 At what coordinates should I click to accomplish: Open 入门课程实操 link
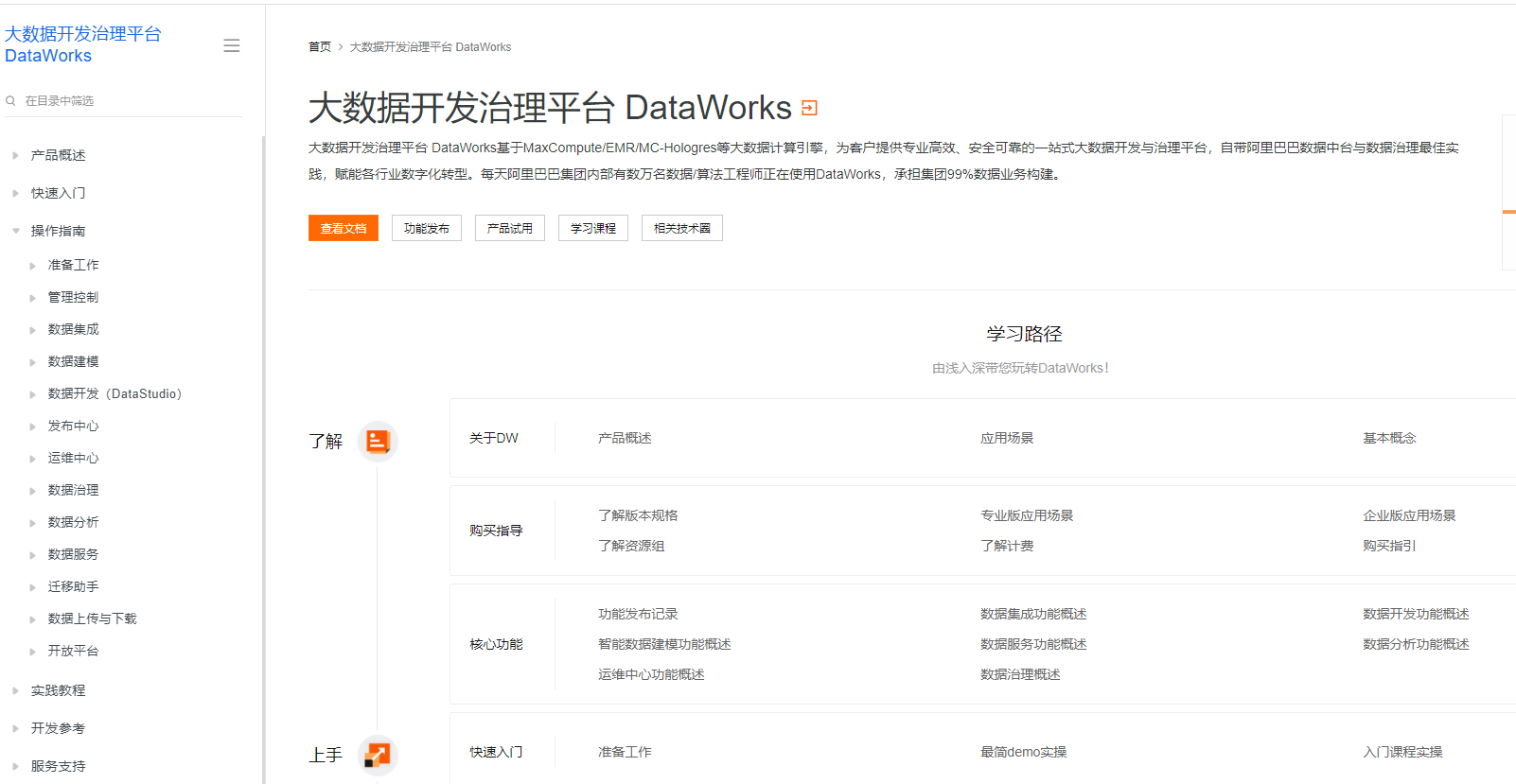(1402, 752)
